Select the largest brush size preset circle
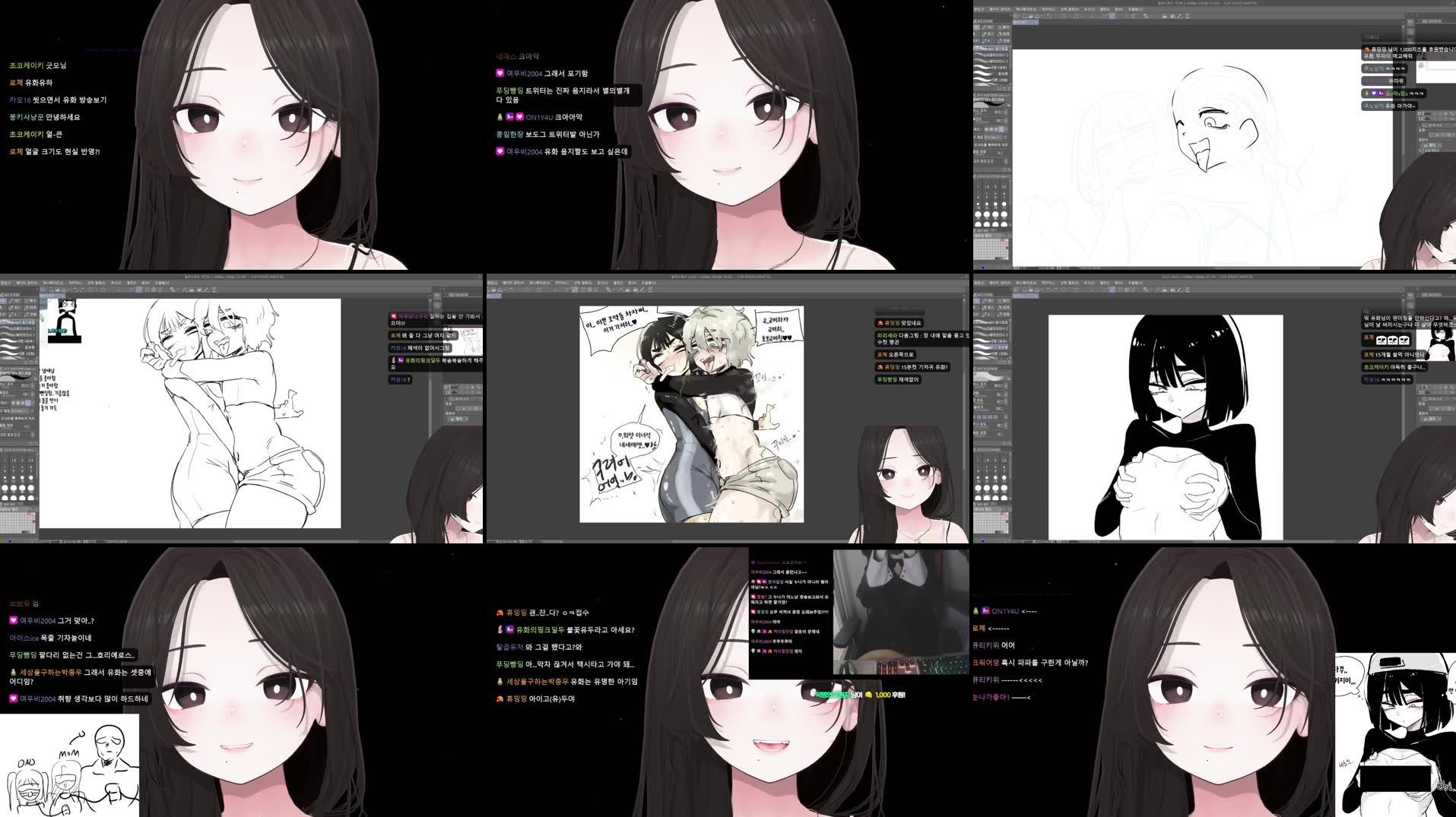This screenshot has width=1456, height=817. [x=31, y=498]
